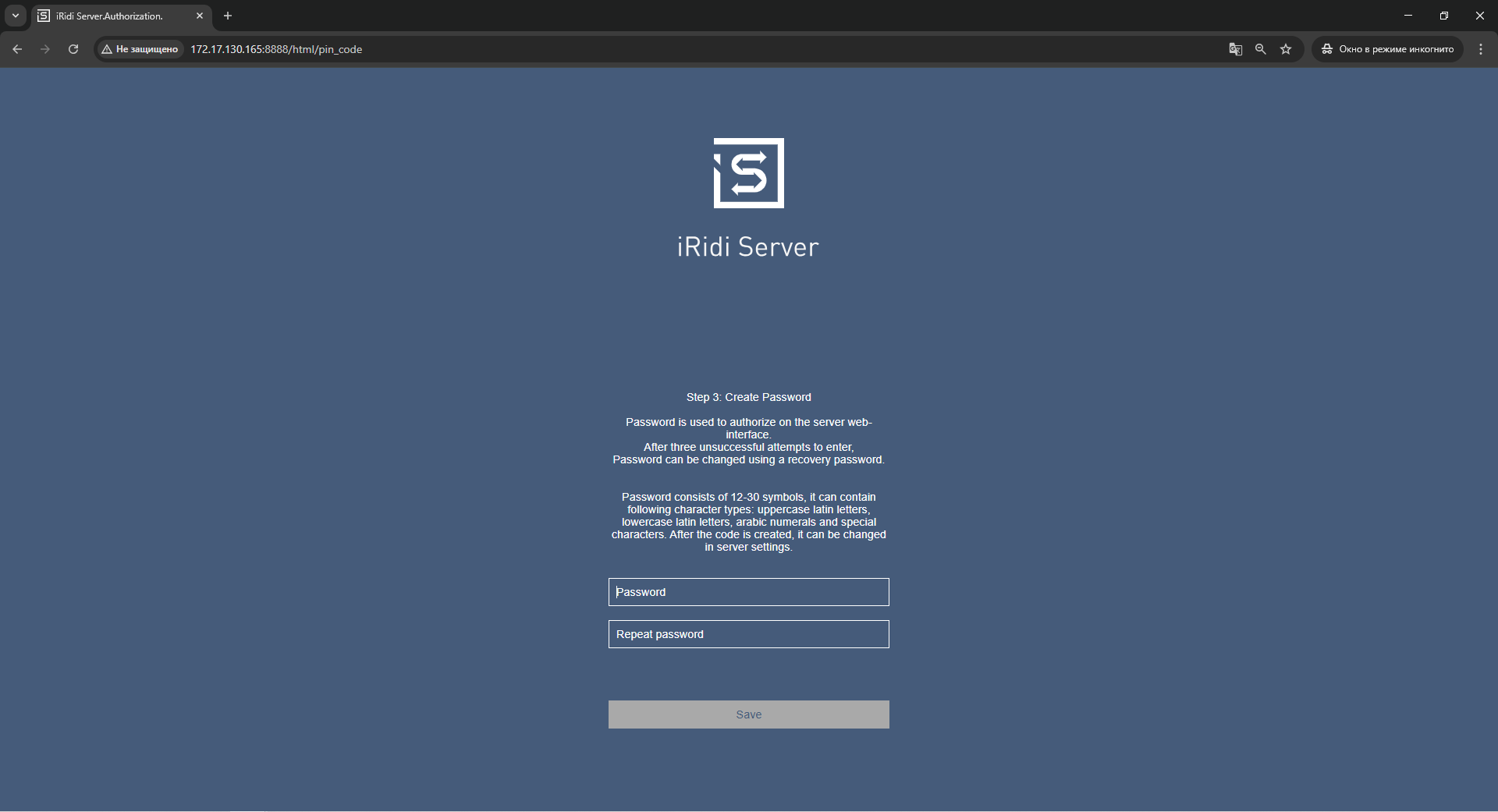Open the Chrome three-dot menu

click(x=1480, y=49)
